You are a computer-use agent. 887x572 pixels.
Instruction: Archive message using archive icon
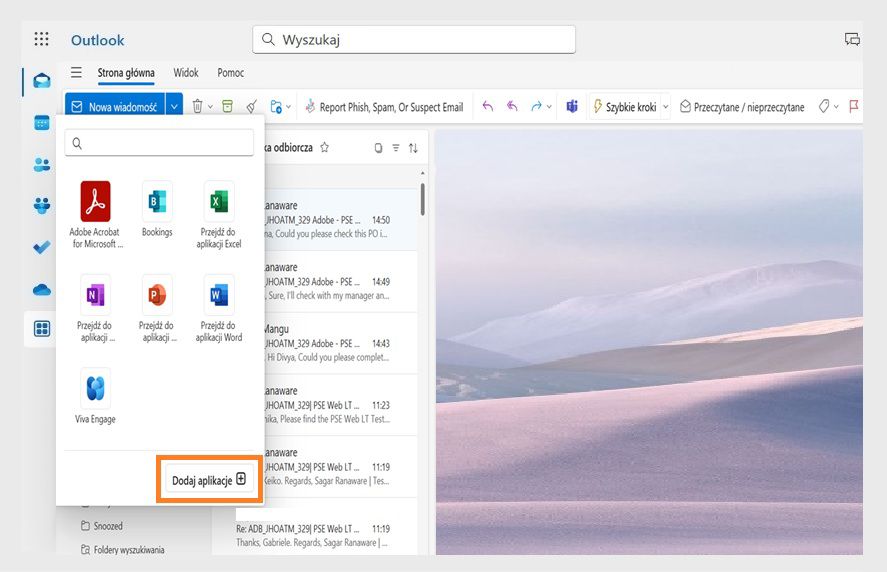(x=227, y=106)
